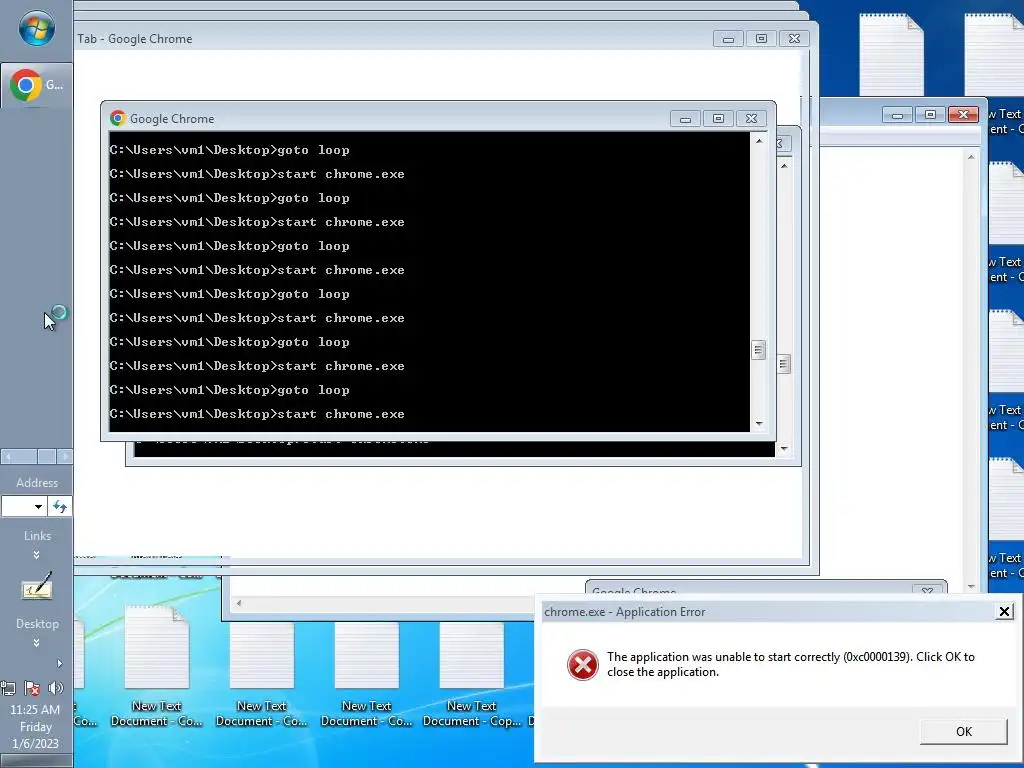Viewport: 1024px width, 768px height.
Task: Expand the Links toolbar chevron
Action: (x=37, y=554)
